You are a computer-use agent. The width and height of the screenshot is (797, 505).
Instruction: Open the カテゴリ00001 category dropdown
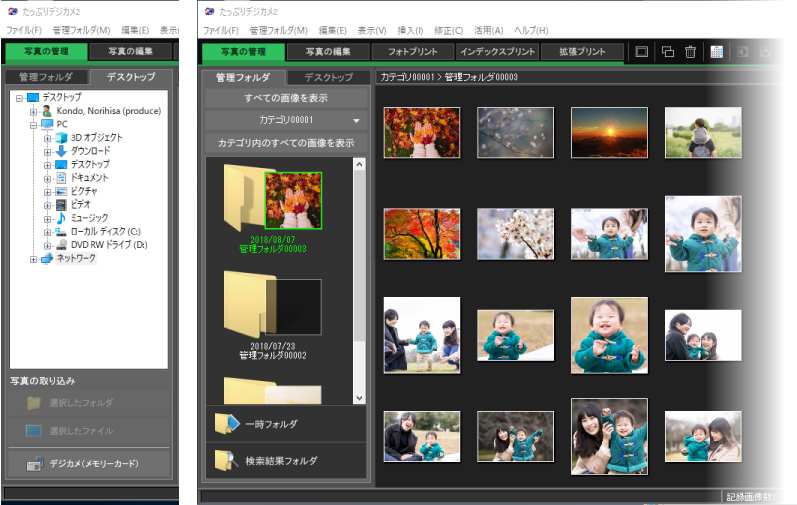(x=285, y=121)
